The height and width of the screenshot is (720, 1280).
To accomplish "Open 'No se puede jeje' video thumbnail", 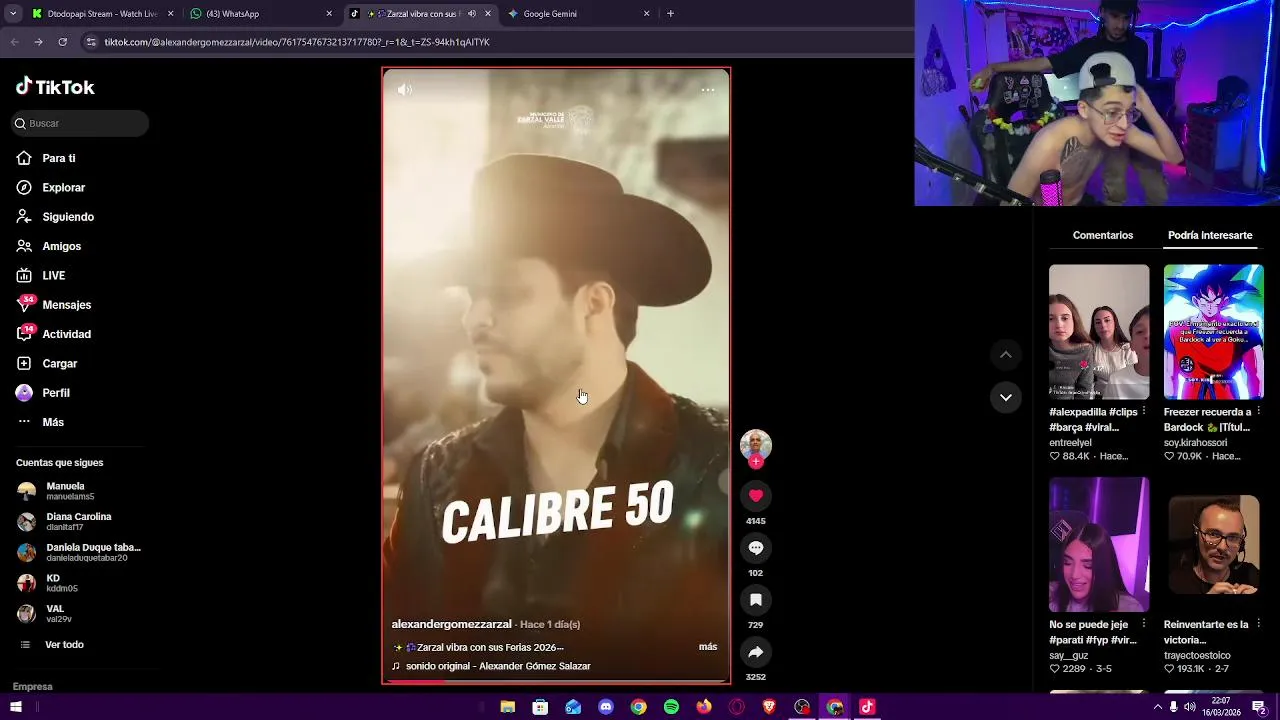I will (x=1099, y=544).
